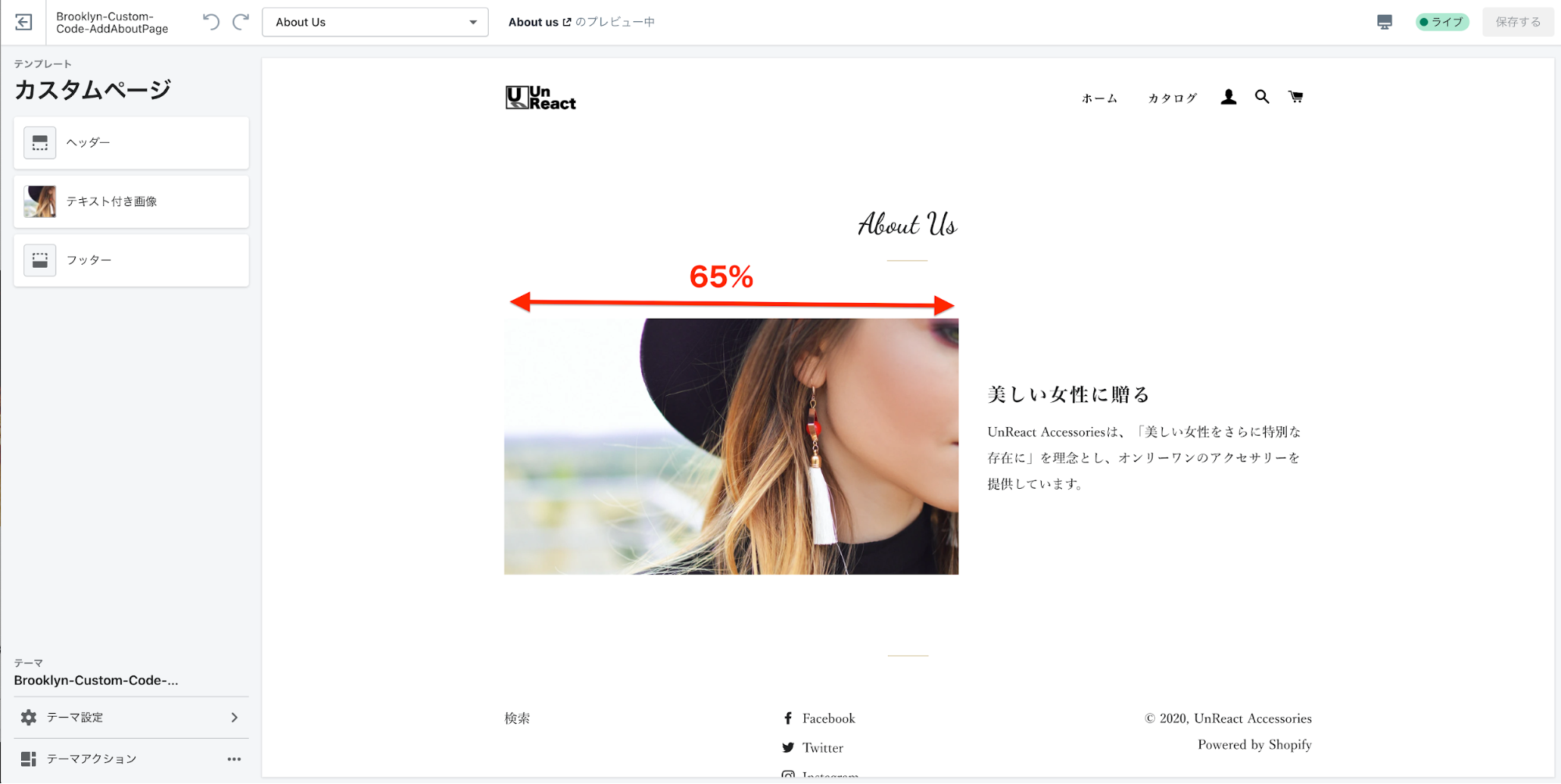The width and height of the screenshot is (1561, 784).
Task: Click the earring woman image
Action: coord(731,447)
